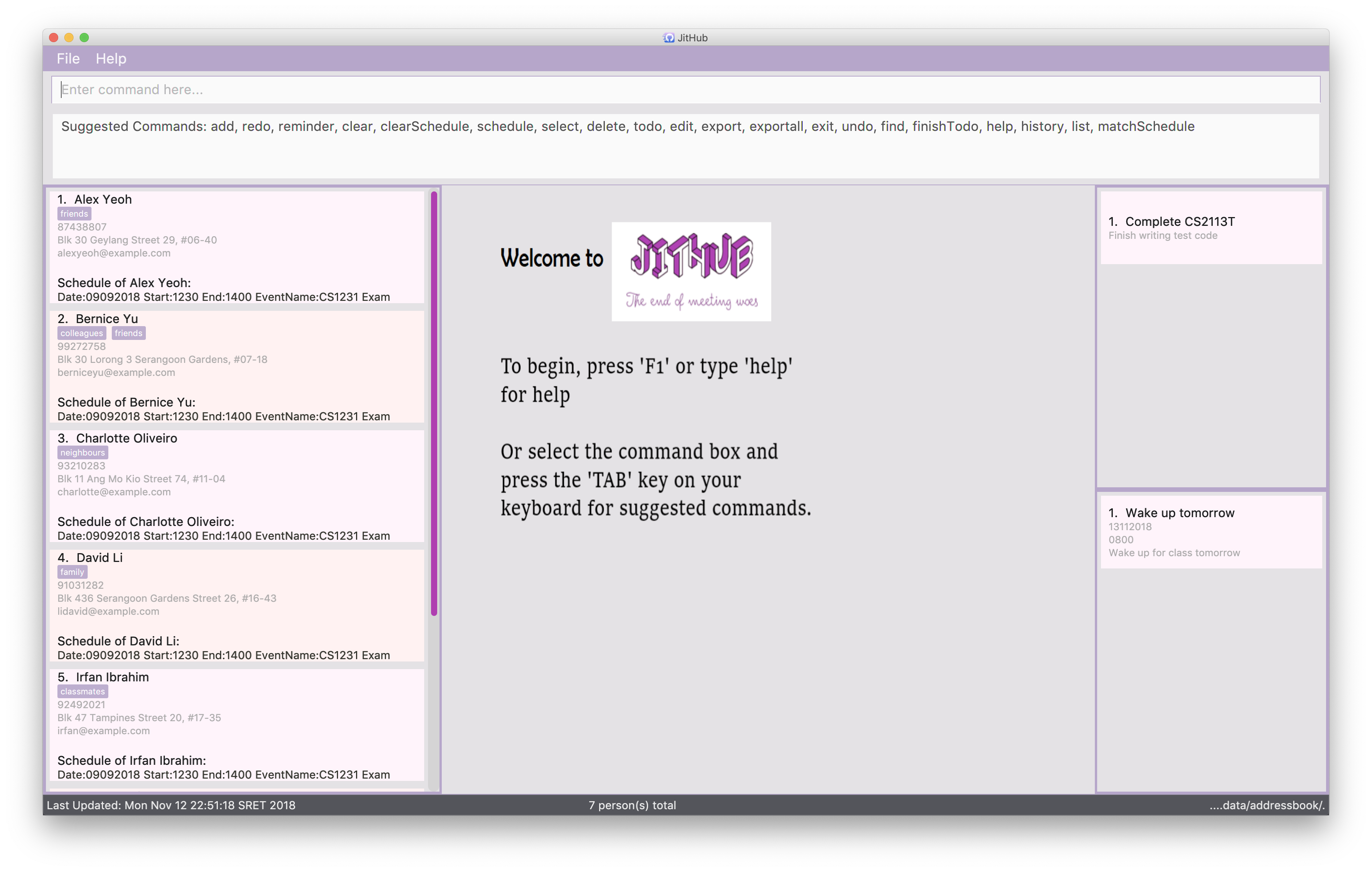Click reminder date 13112018
Viewport: 1372px width, 872px height.
click(x=1130, y=527)
